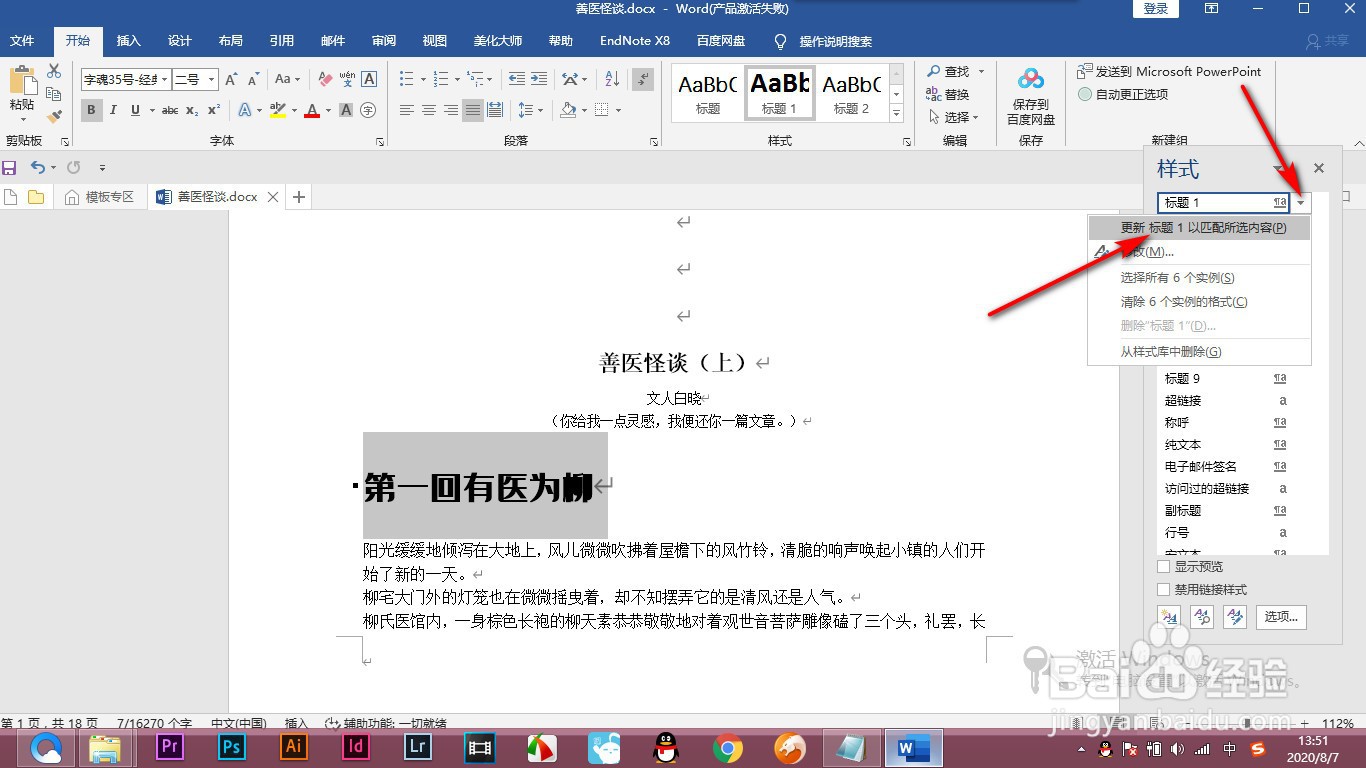The height and width of the screenshot is (768, 1366).
Task: Align text right
Action: (x=451, y=110)
